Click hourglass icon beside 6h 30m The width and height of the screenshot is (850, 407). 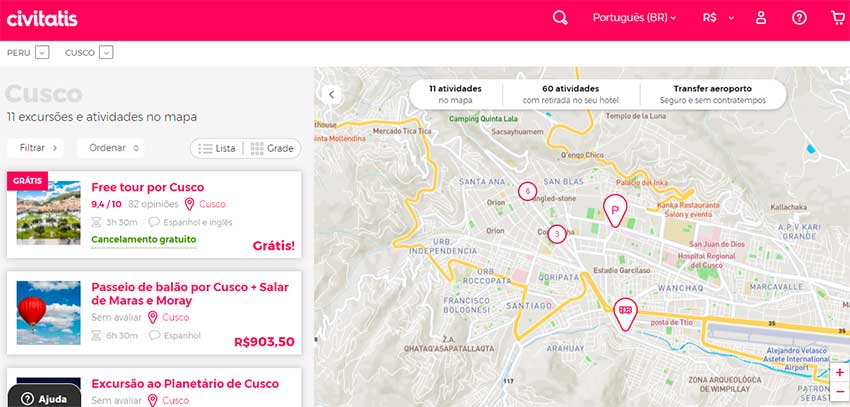pyautogui.click(x=96, y=335)
